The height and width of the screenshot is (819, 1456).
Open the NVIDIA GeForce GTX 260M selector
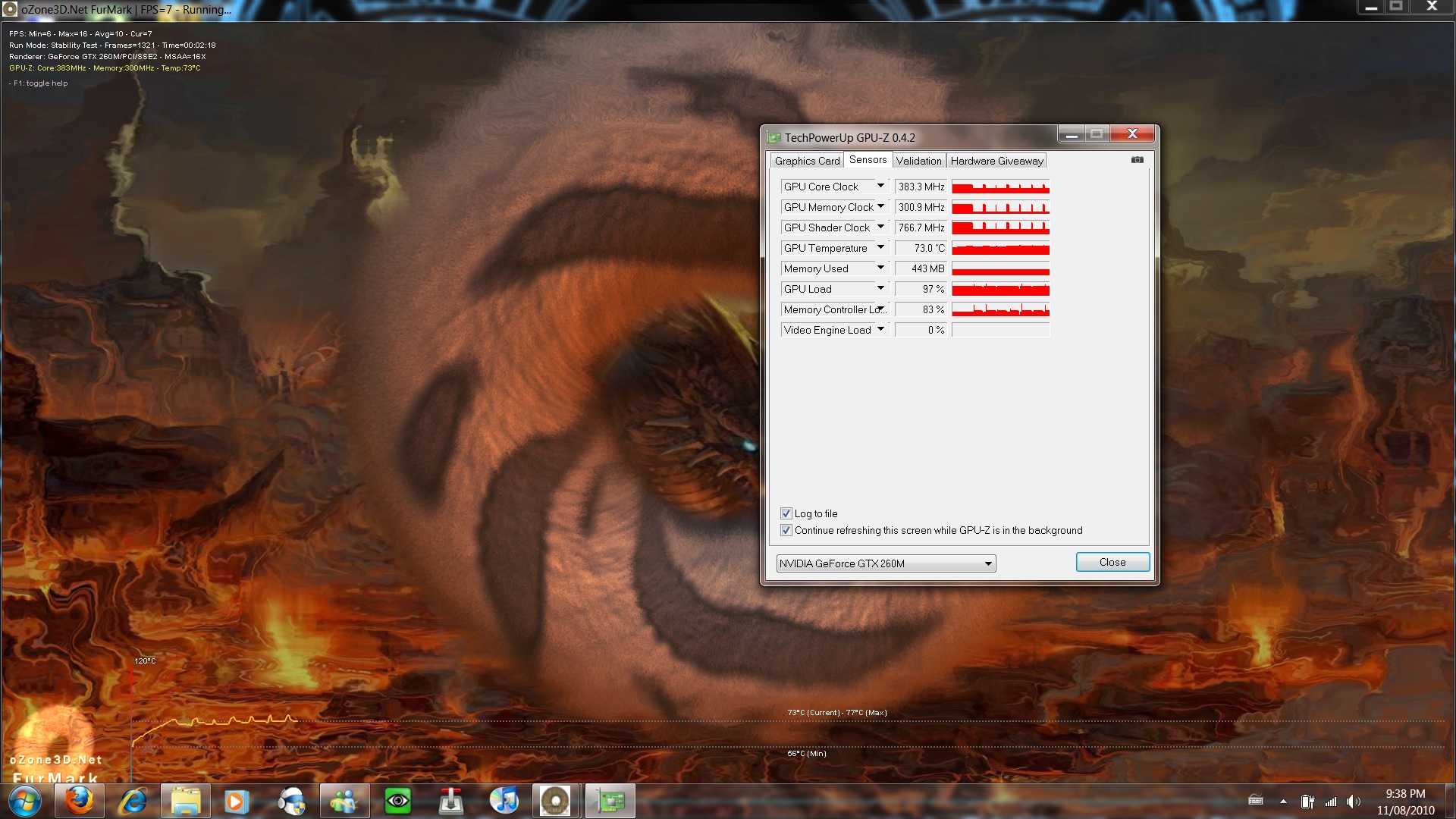[886, 563]
